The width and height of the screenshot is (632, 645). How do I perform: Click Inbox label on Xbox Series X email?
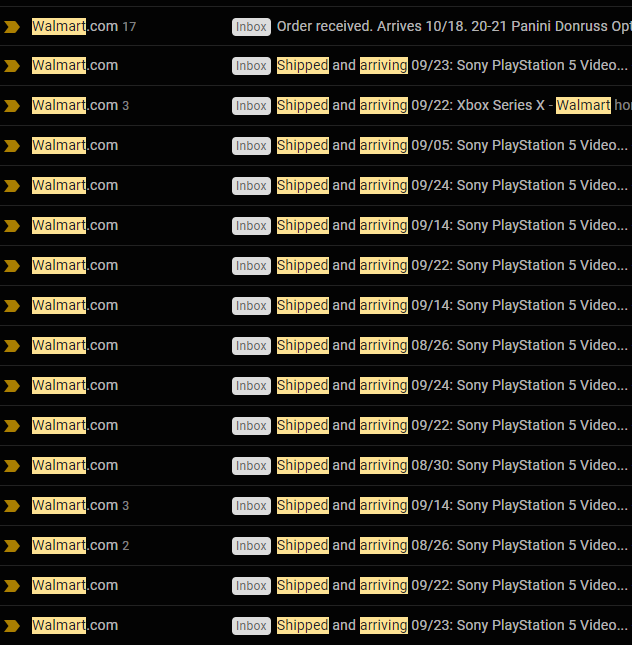(251, 106)
